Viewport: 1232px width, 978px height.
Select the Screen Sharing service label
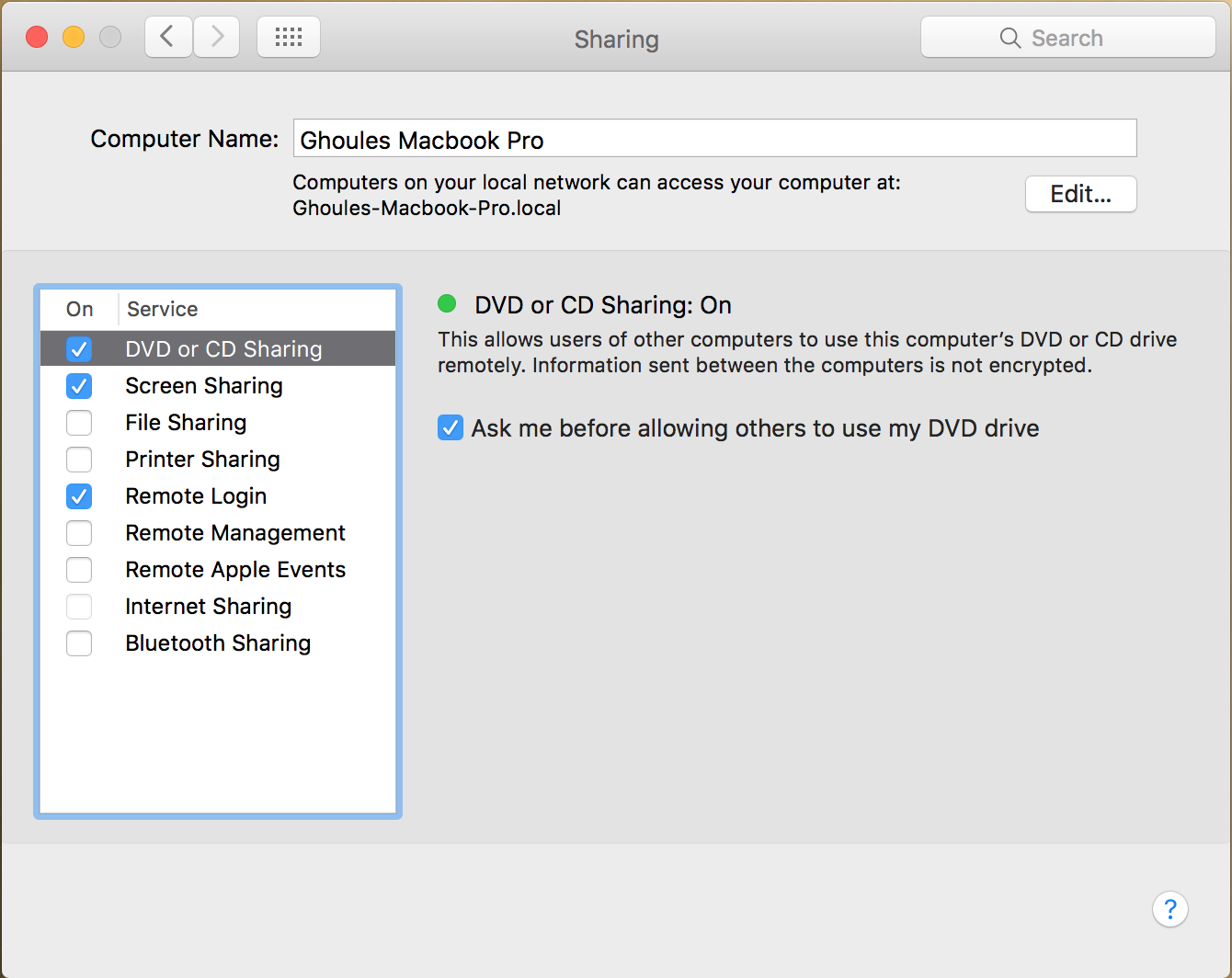click(x=204, y=386)
